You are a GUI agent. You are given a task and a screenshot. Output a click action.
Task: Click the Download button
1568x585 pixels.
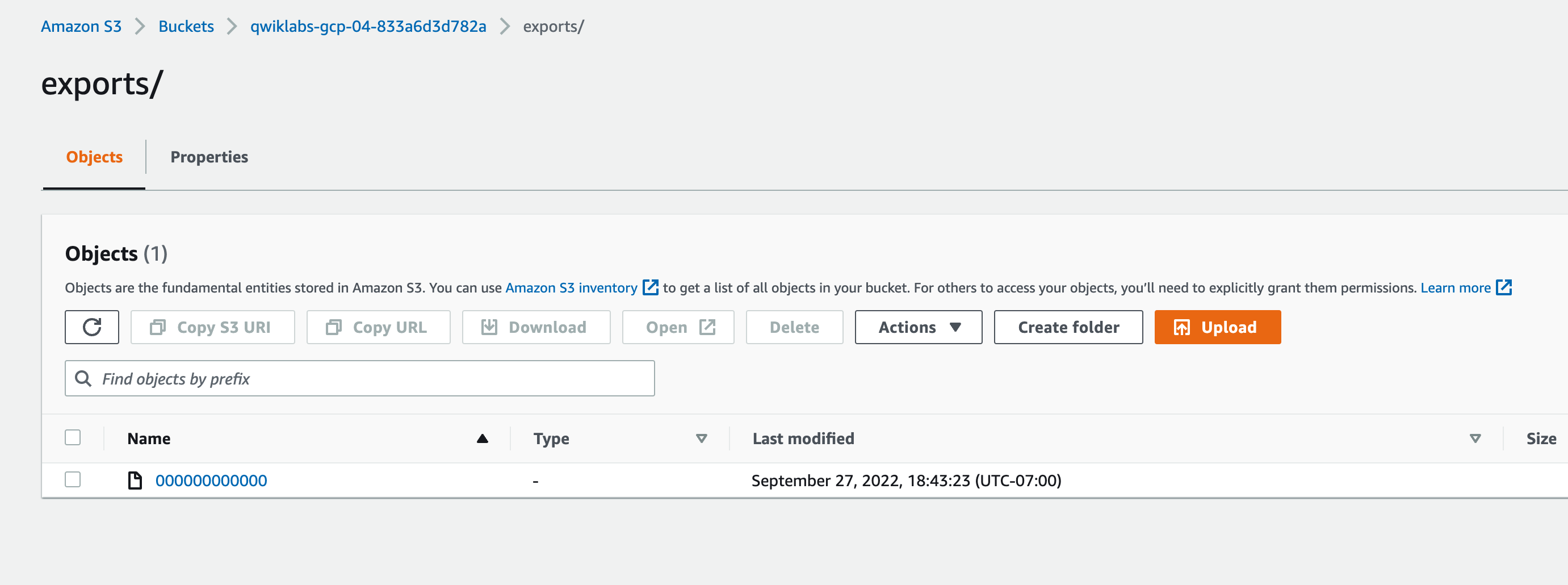tap(536, 327)
